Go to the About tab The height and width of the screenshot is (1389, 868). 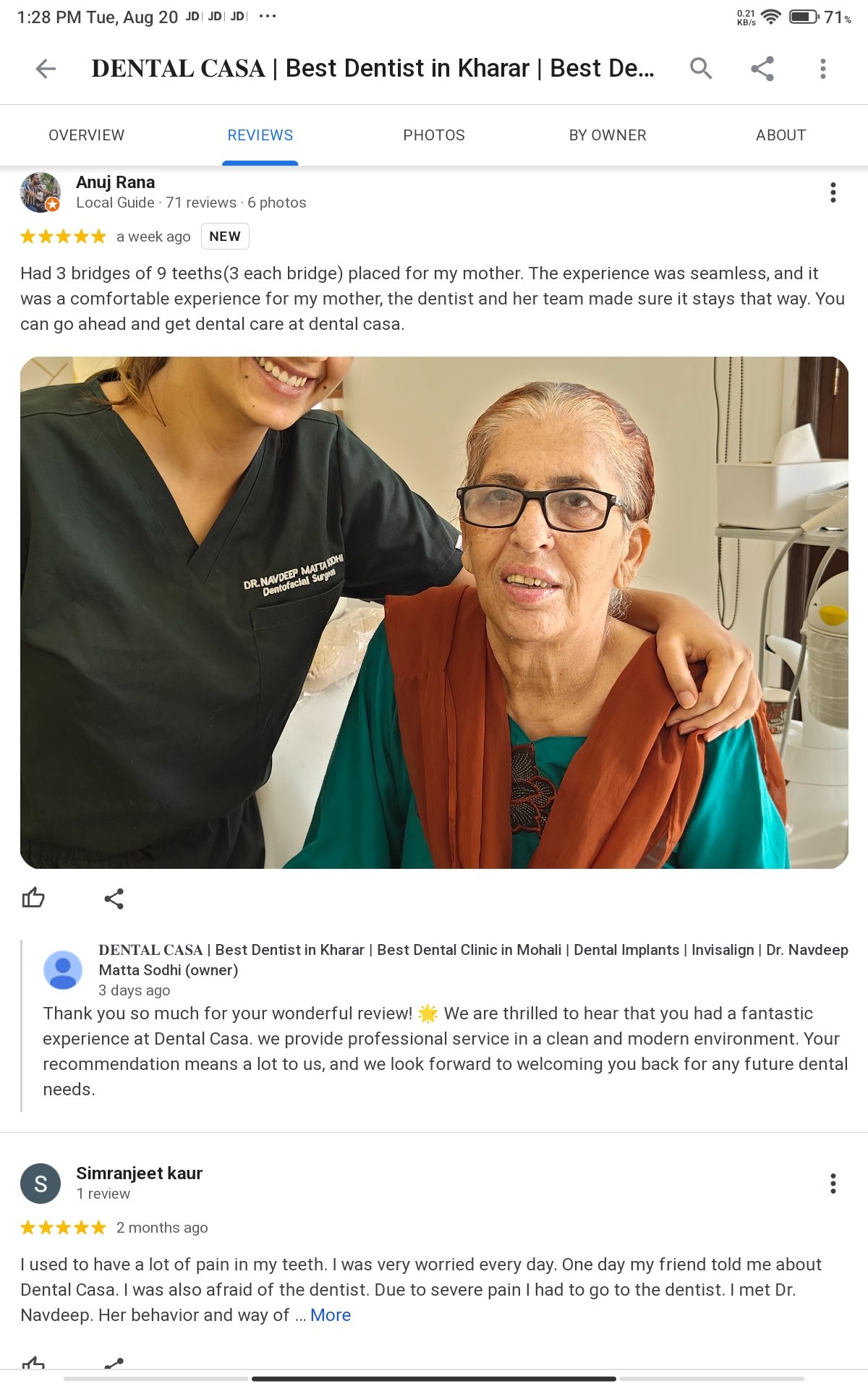781,135
